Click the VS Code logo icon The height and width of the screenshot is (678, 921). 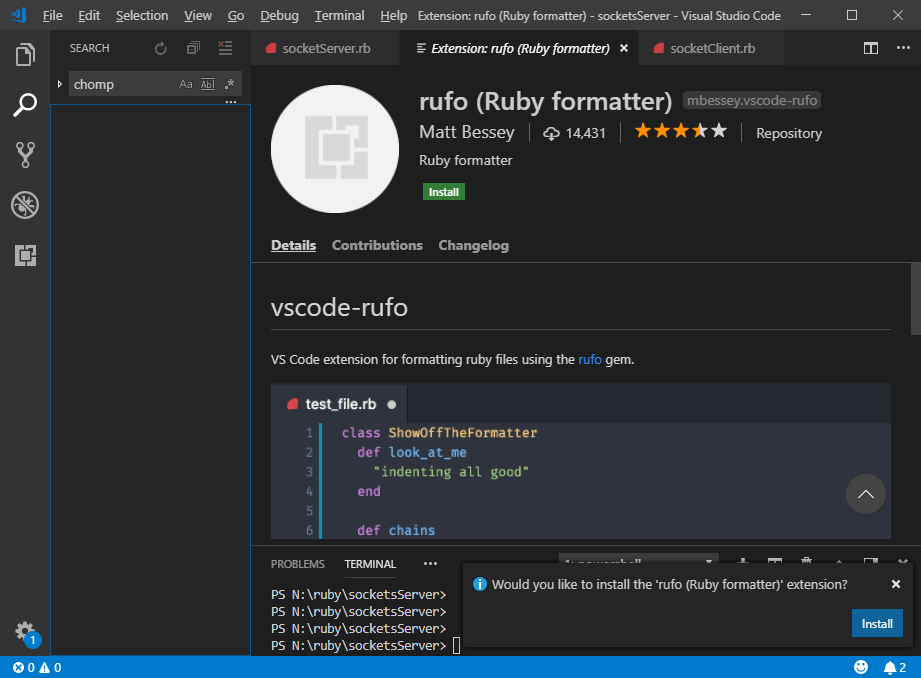pyautogui.click(x=19, y=15)
